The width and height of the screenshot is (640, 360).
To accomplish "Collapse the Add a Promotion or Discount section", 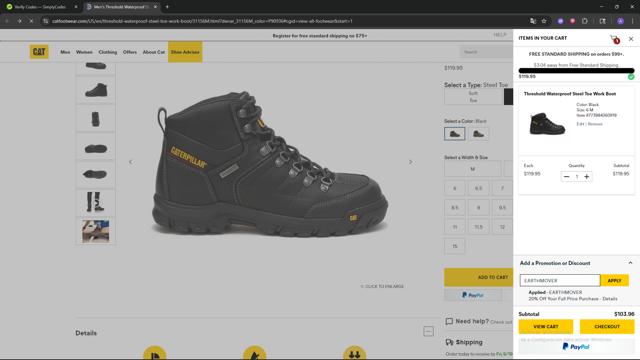I will pos(630,263).
